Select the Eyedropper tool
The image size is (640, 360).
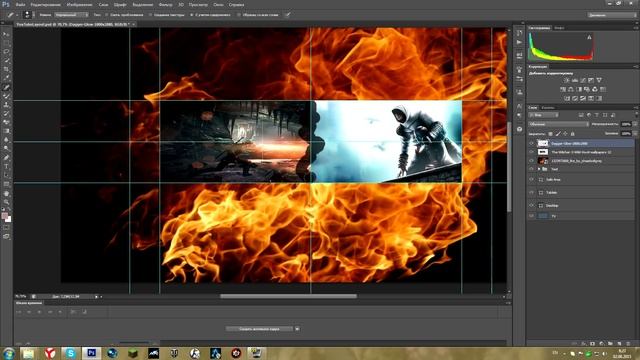(x=6, y=78)
